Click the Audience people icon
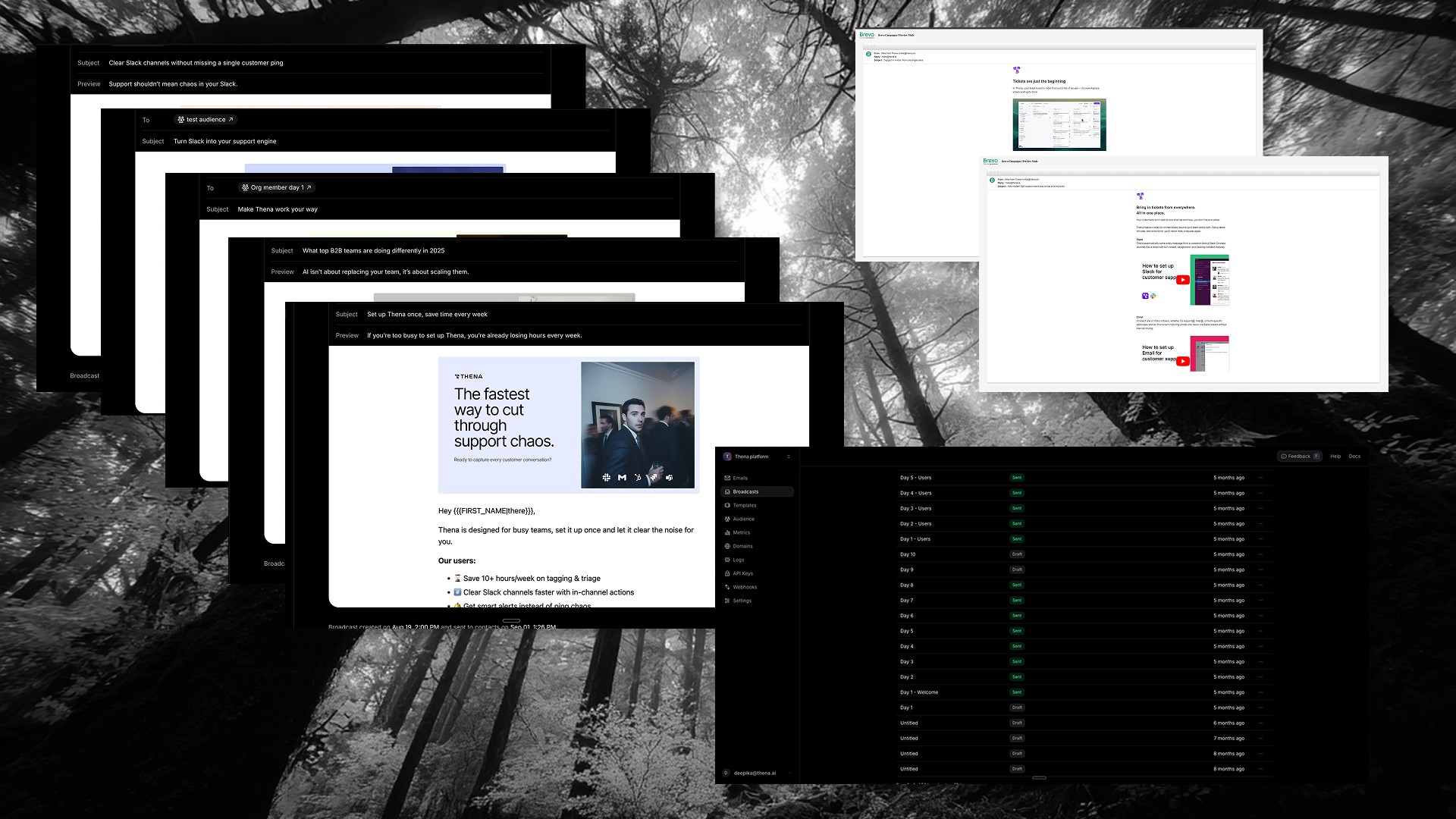Image resolution: width=1456 pixels, height=819 pixels. click(x=727, y=519)
